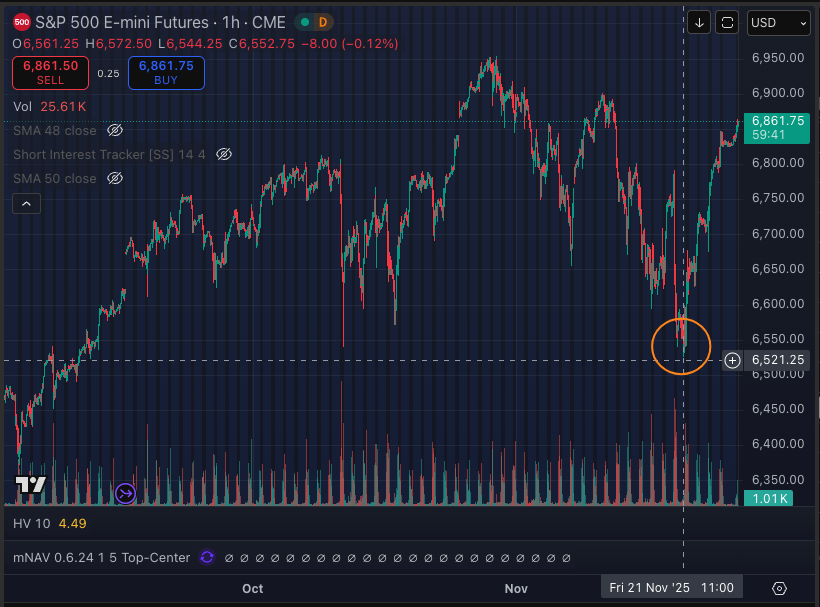Viewport: 820px width, 607px height.
Task: Click the 6,600.00 price scale label
Action: (x=778, y=303)
